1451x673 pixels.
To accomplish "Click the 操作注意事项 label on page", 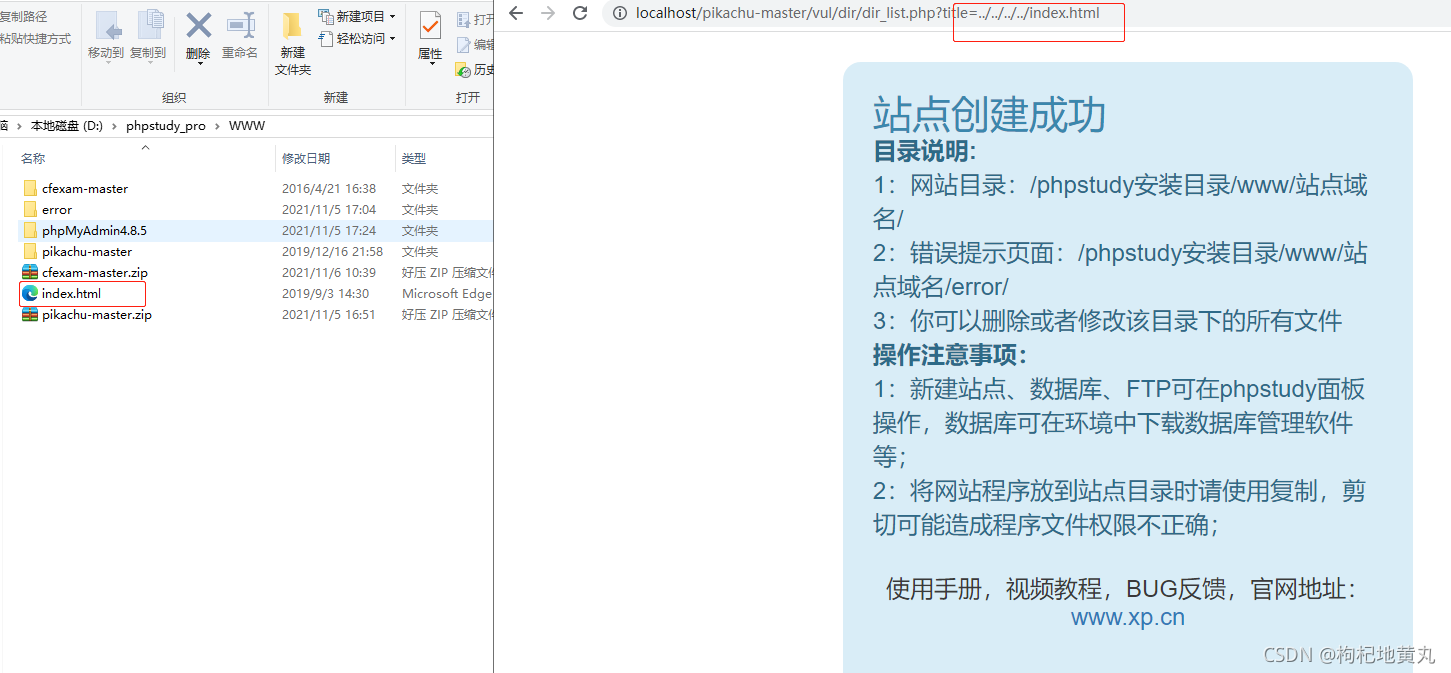I will tap(950, 355).
